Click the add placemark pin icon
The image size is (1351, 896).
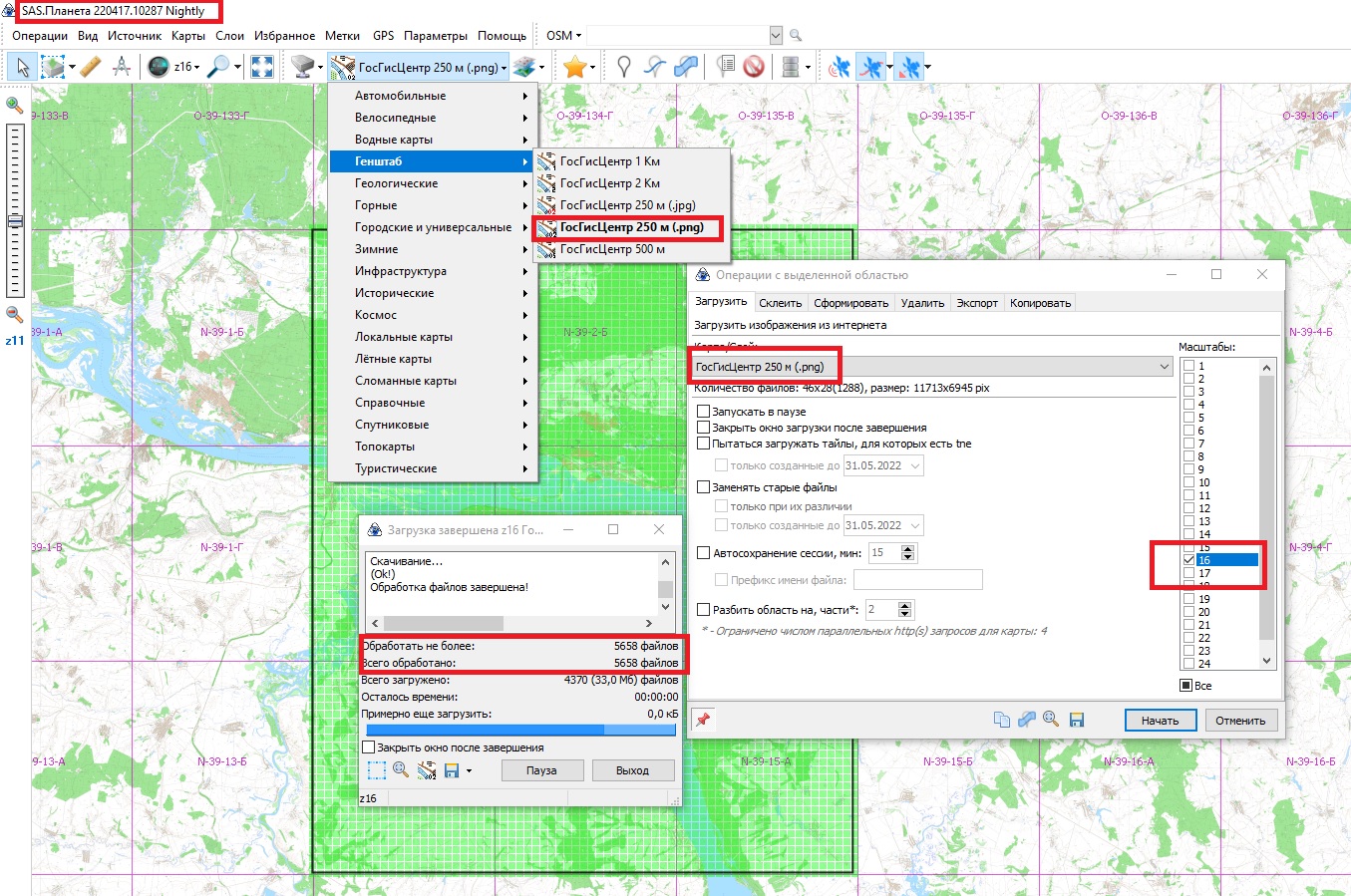624,67
